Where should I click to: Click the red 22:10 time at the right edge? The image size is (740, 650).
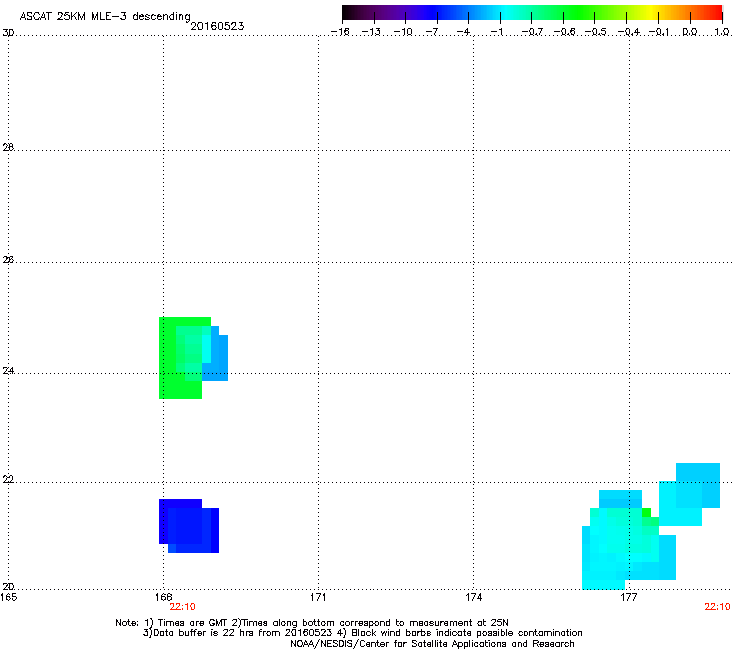point(717,607)
